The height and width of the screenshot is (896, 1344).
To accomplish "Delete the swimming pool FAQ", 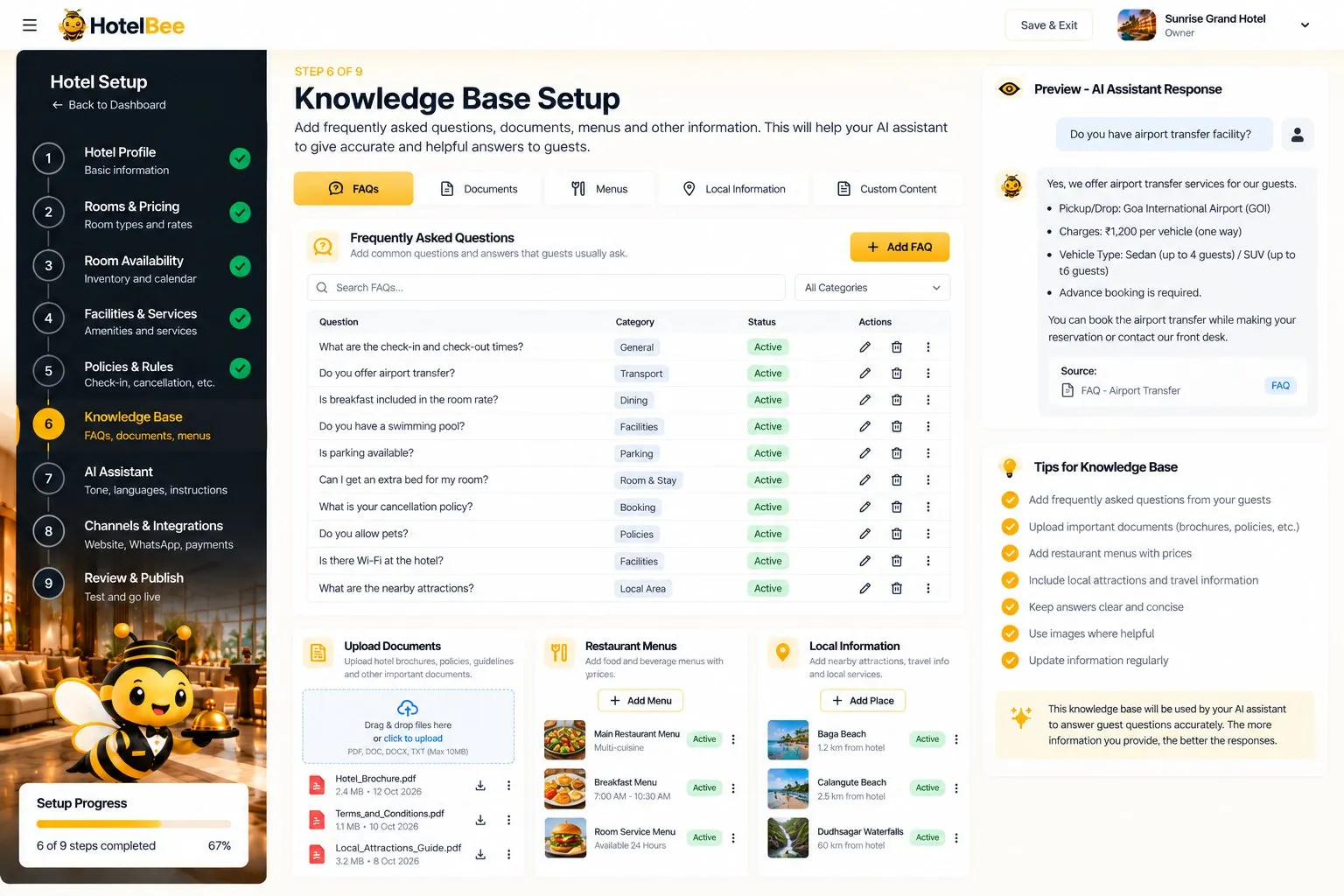I will [896, 427].
